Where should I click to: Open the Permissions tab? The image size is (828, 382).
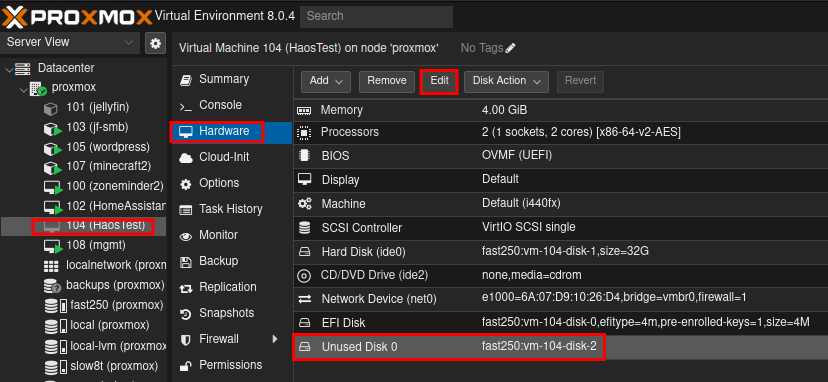231,365
